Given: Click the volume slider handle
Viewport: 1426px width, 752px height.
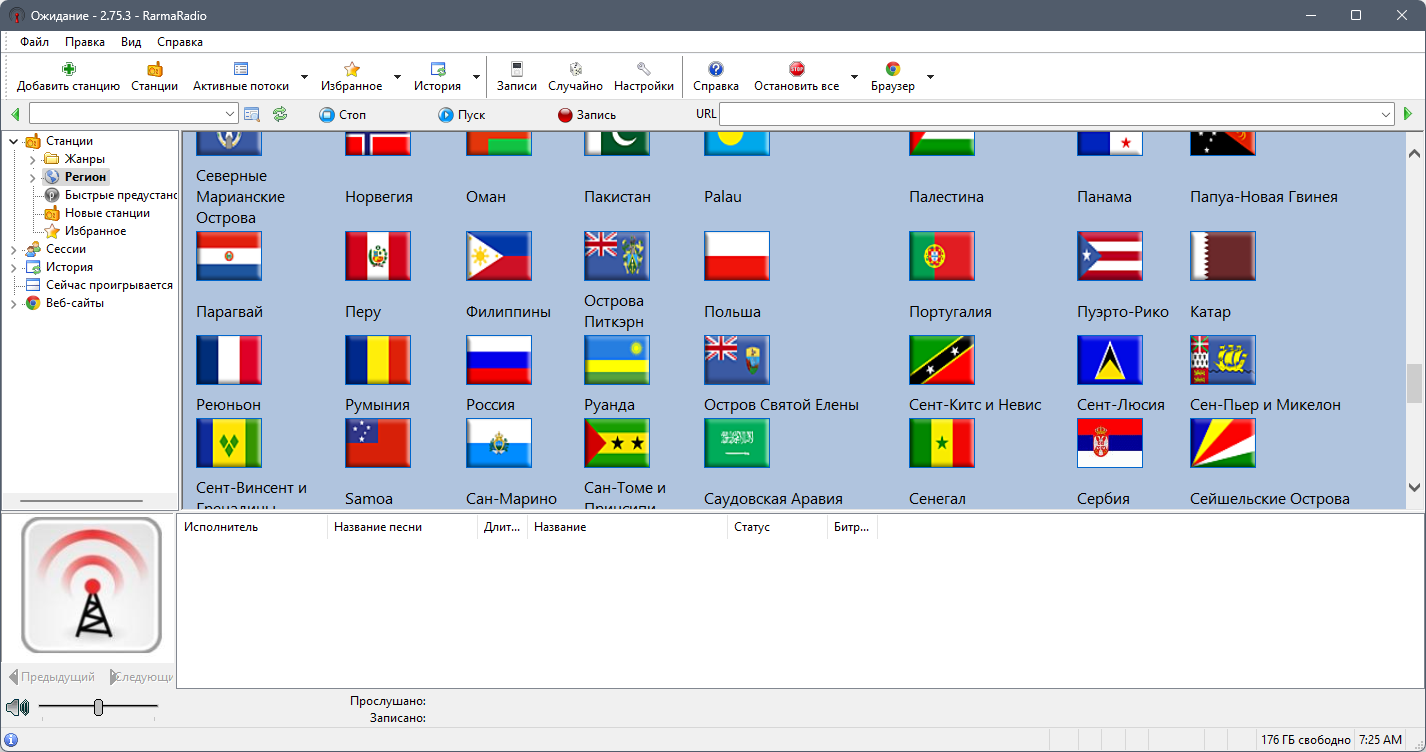Looking at the screenshot, I should coord(98,708).
